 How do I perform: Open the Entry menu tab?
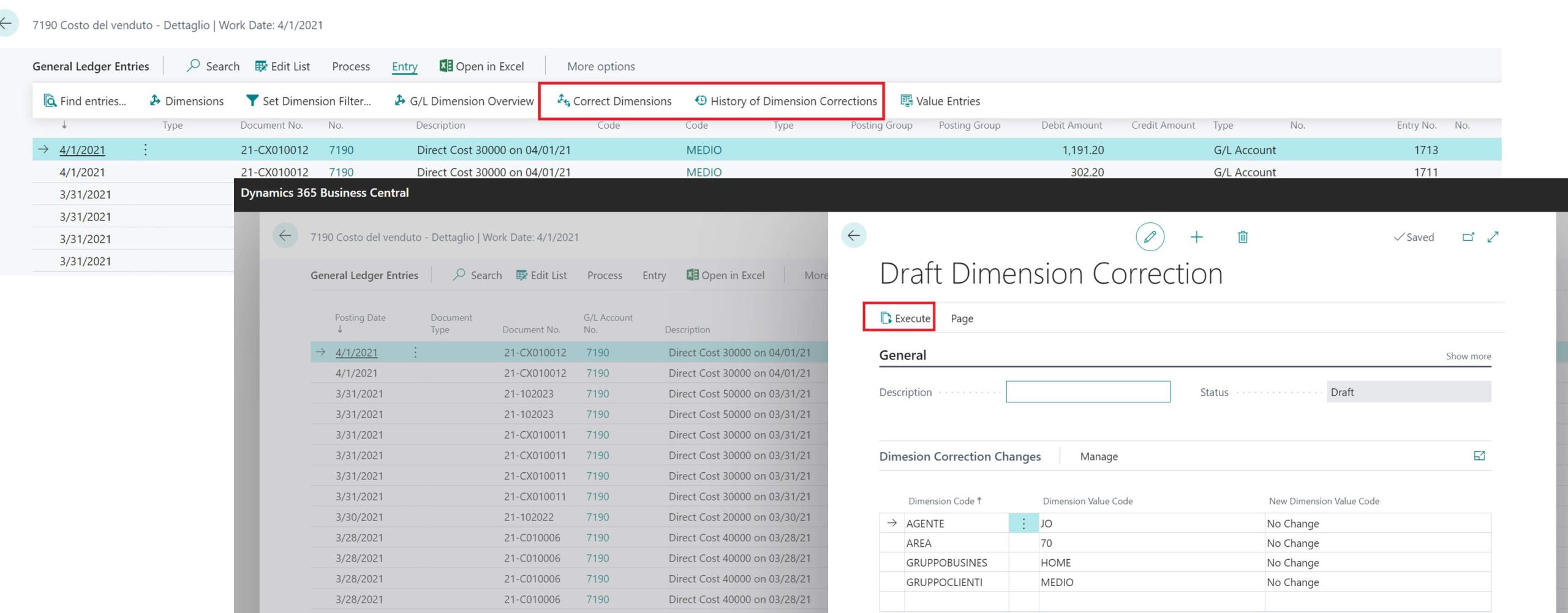[x=404, y=66]
